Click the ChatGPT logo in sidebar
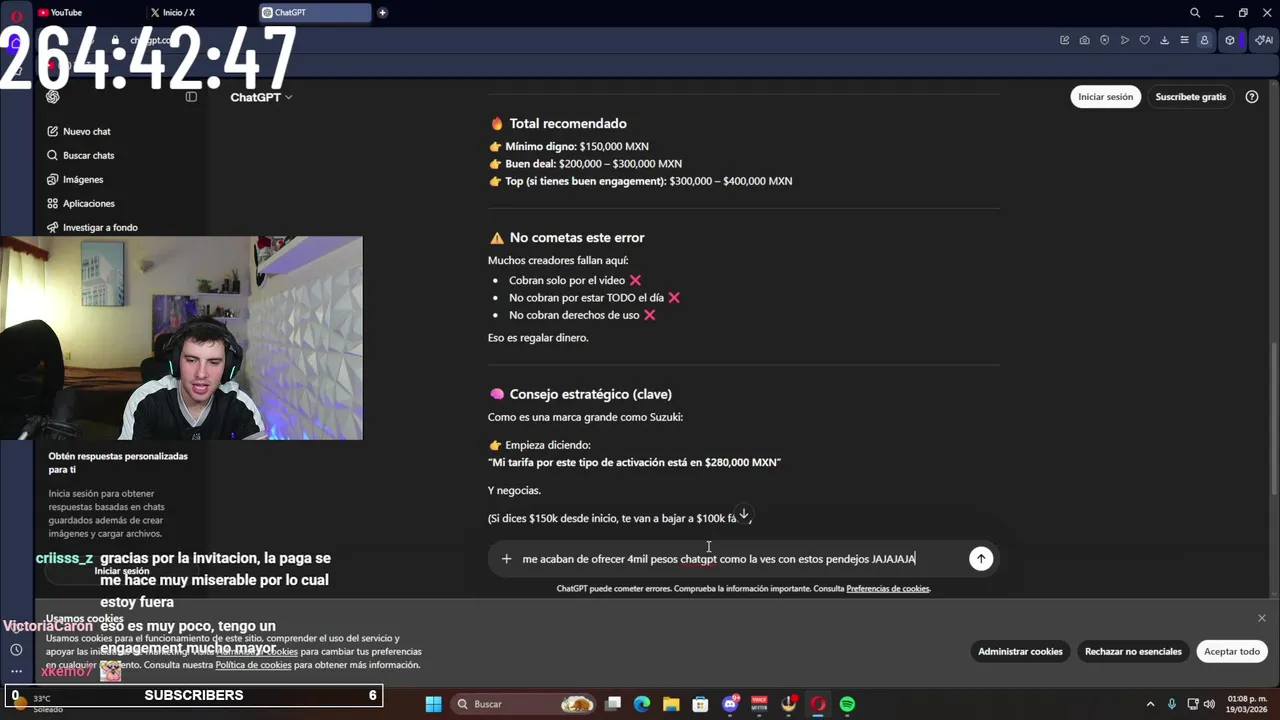 point(53,97)
